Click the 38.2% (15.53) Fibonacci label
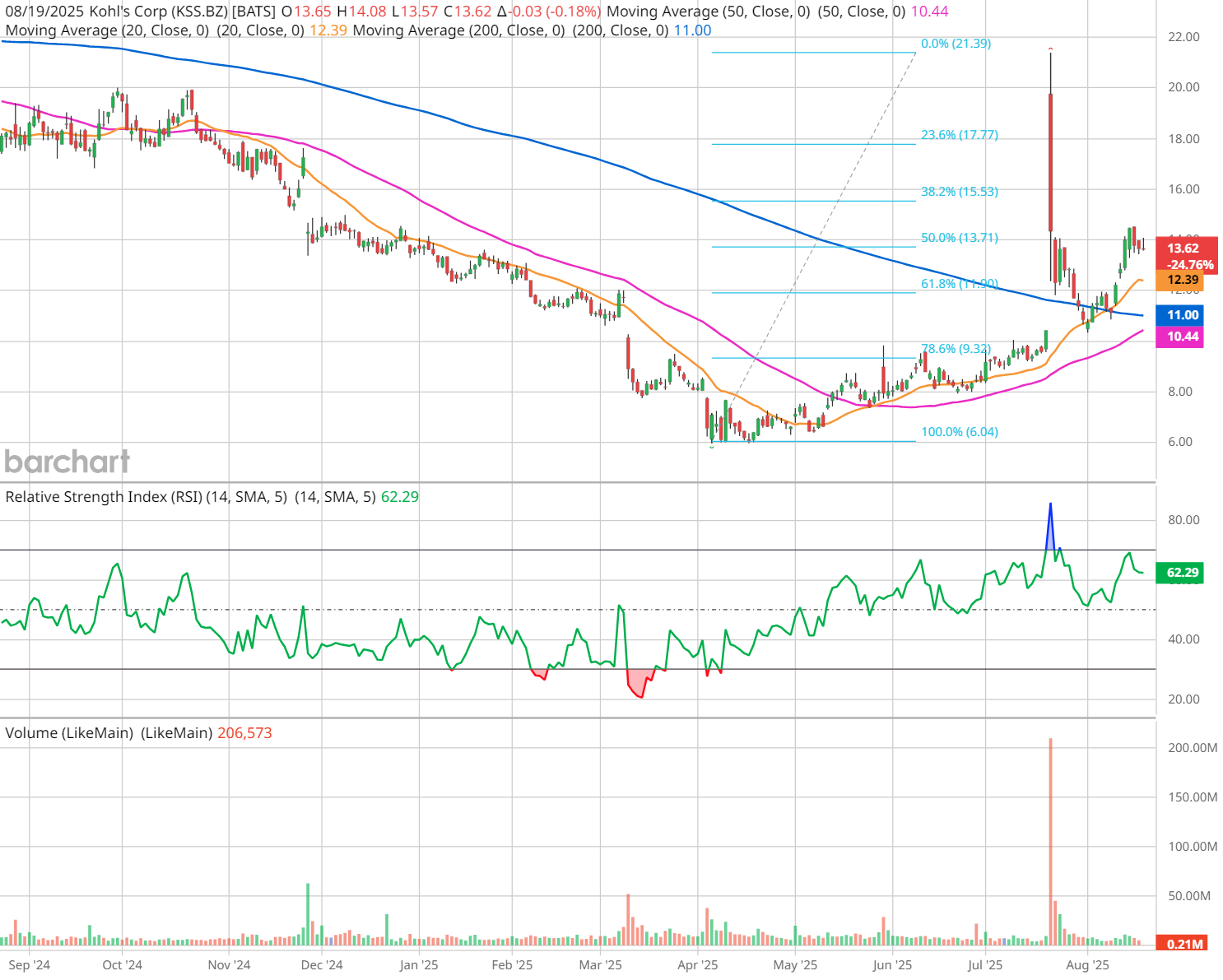The height and width of the screenshot is (980, 1223). 960,192
